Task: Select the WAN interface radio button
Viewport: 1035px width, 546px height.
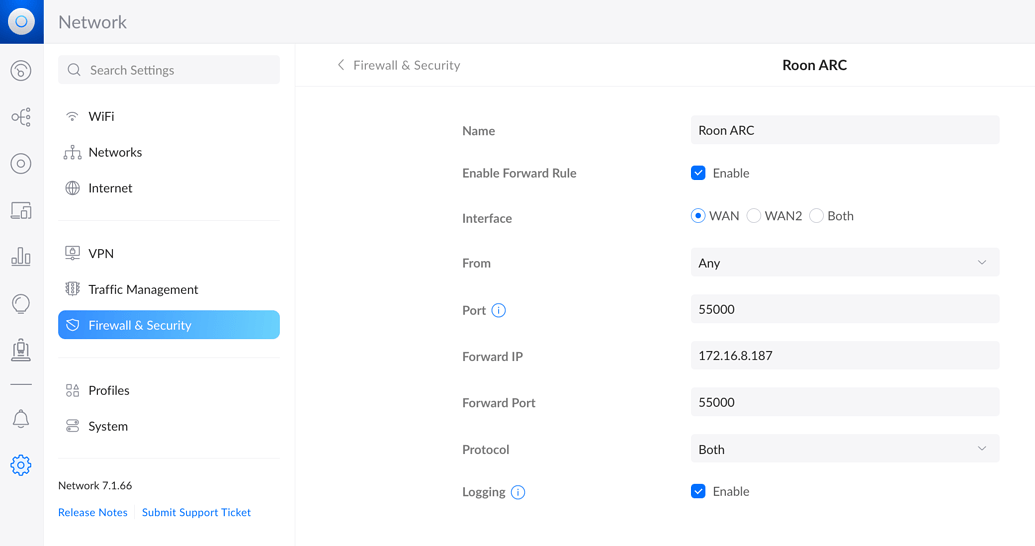Action: coord(698,216)
